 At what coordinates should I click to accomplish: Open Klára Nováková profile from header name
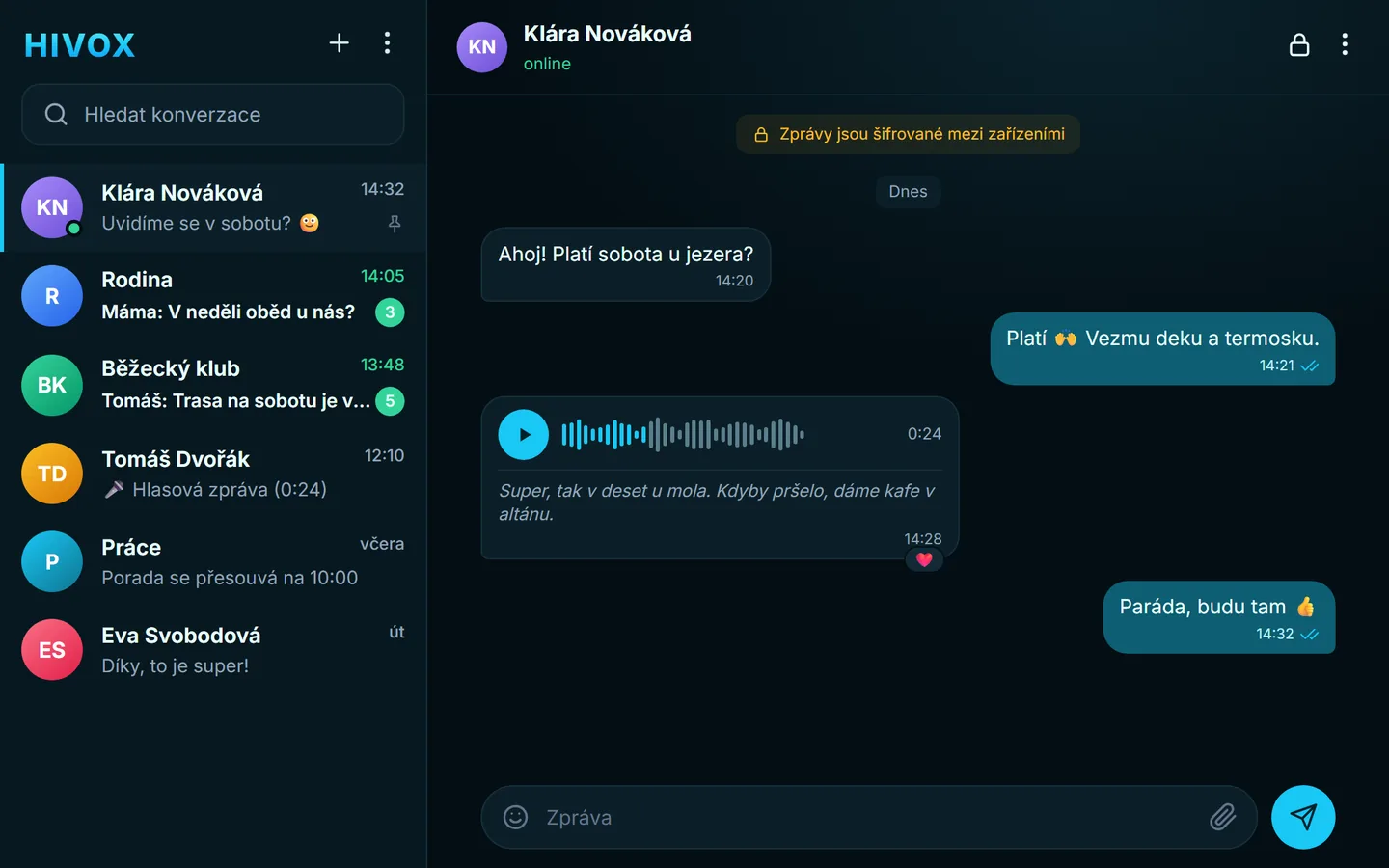click(608, 34)
